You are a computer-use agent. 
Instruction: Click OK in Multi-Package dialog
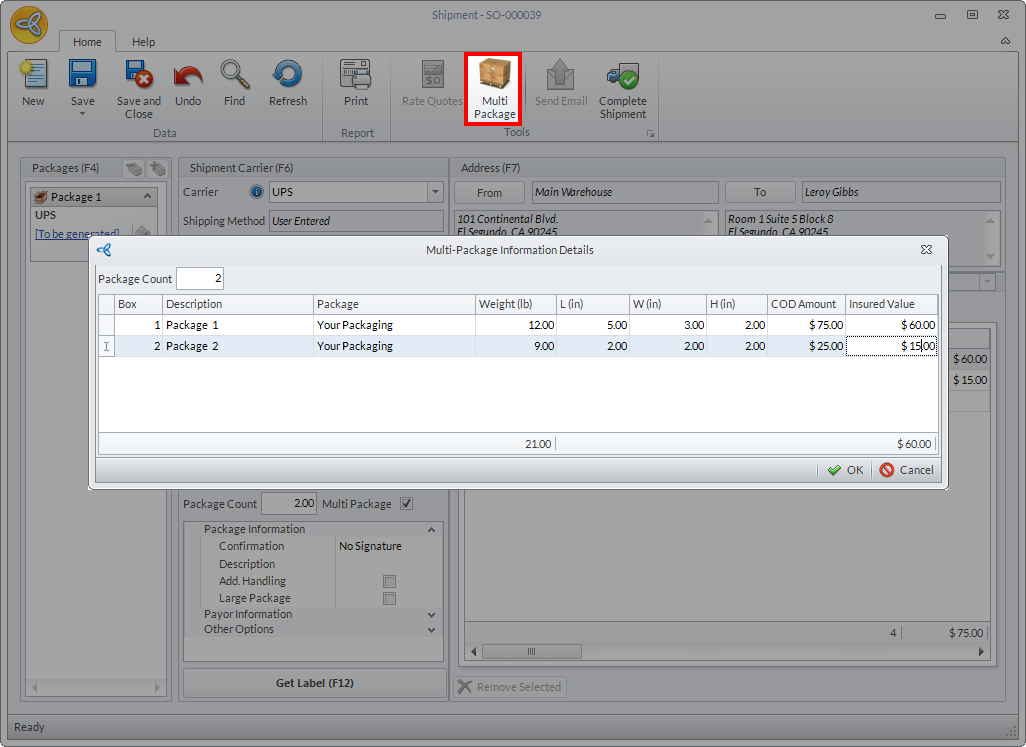pyautogui.click(x=845, y=470)
